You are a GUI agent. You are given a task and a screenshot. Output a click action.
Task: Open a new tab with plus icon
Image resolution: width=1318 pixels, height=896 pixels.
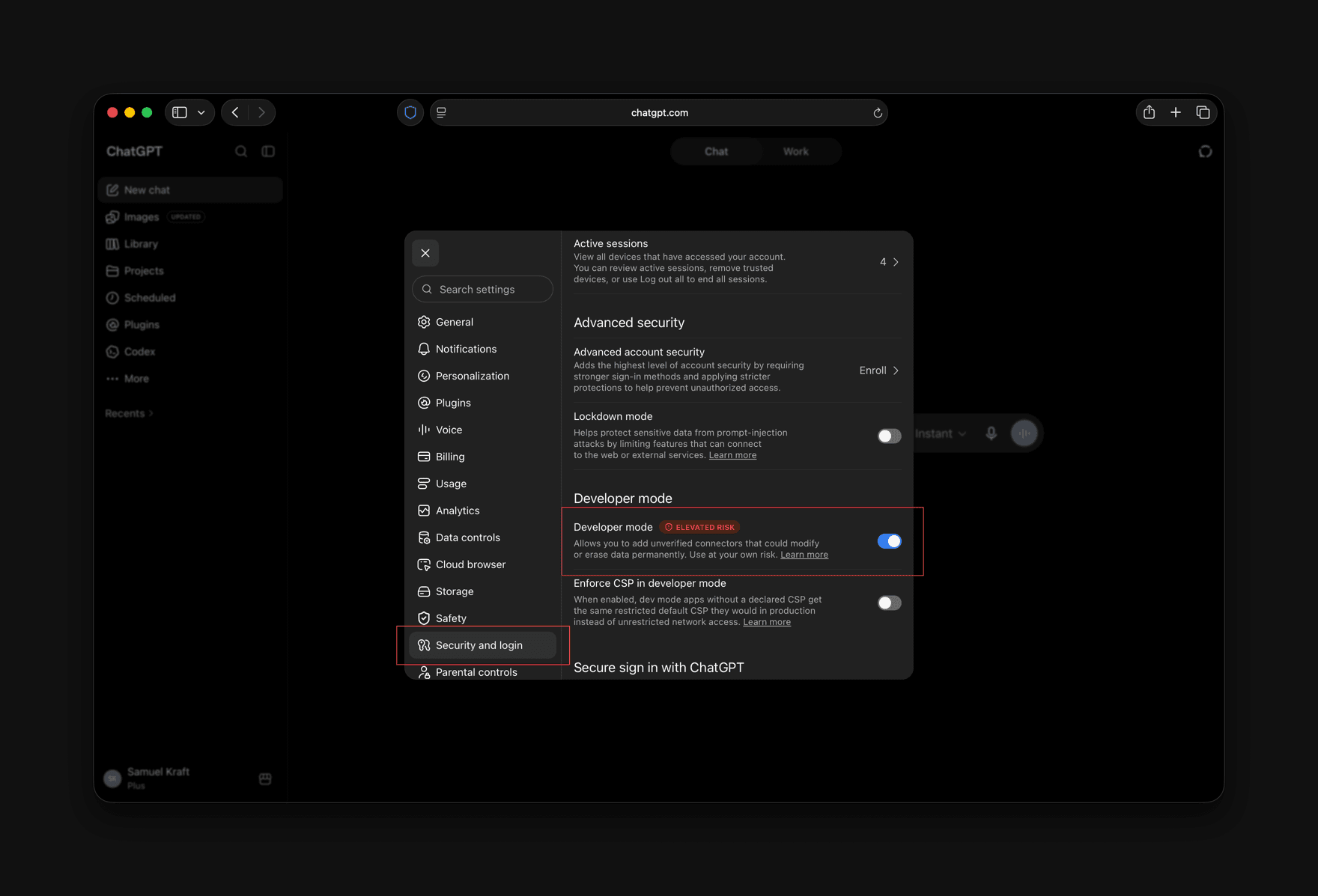[1176, 112]
